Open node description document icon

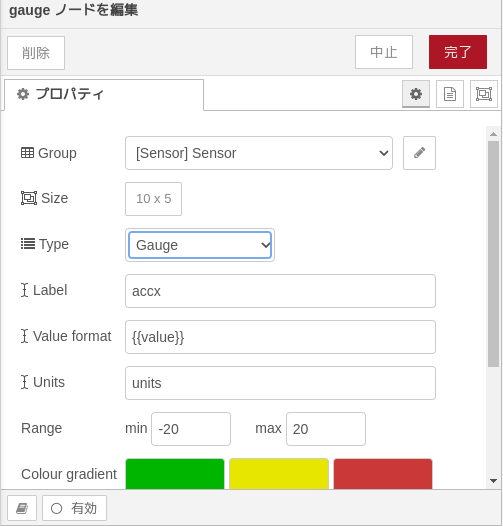[450, 94]
